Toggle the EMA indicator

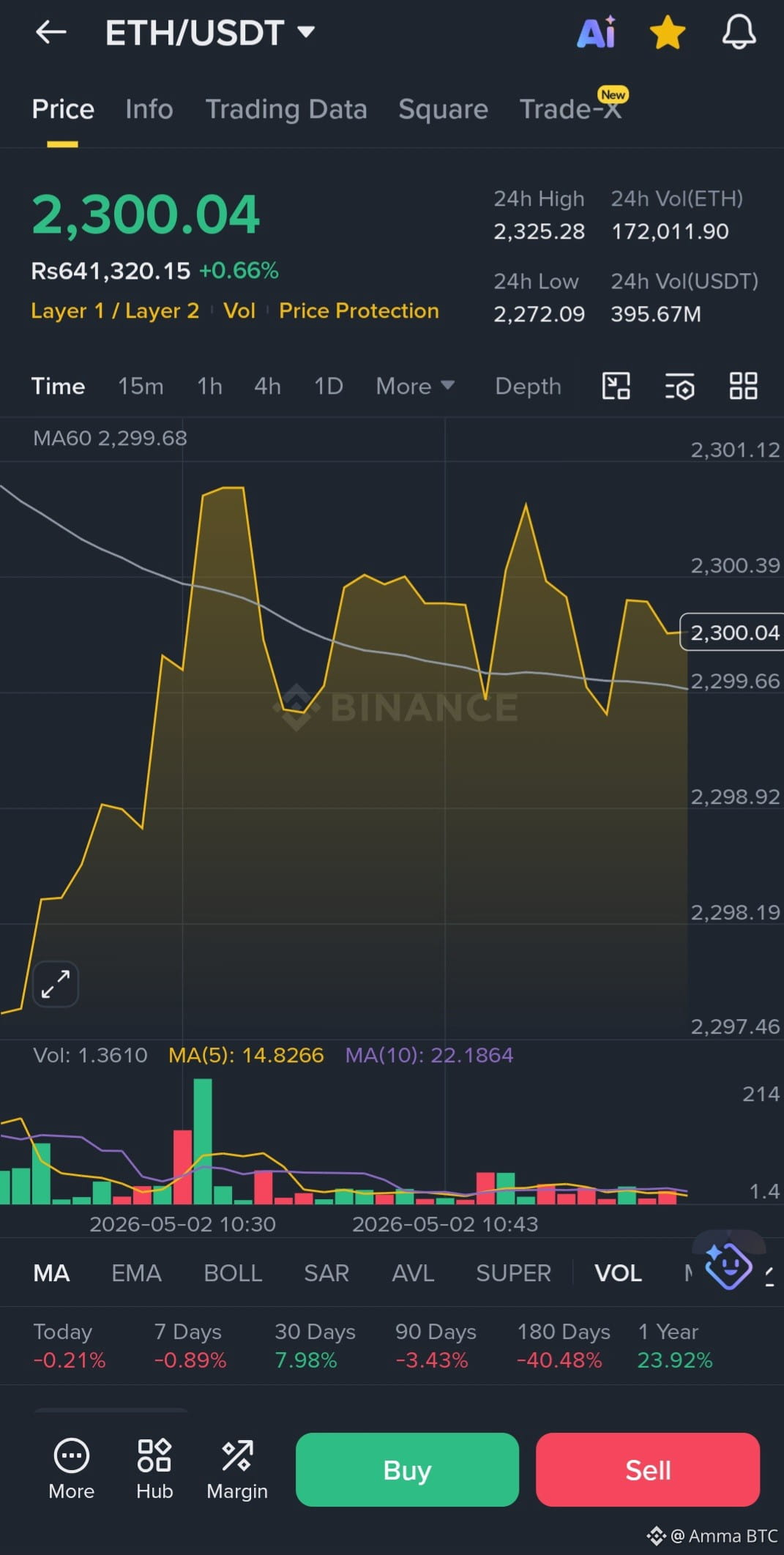click(136, 1273)
